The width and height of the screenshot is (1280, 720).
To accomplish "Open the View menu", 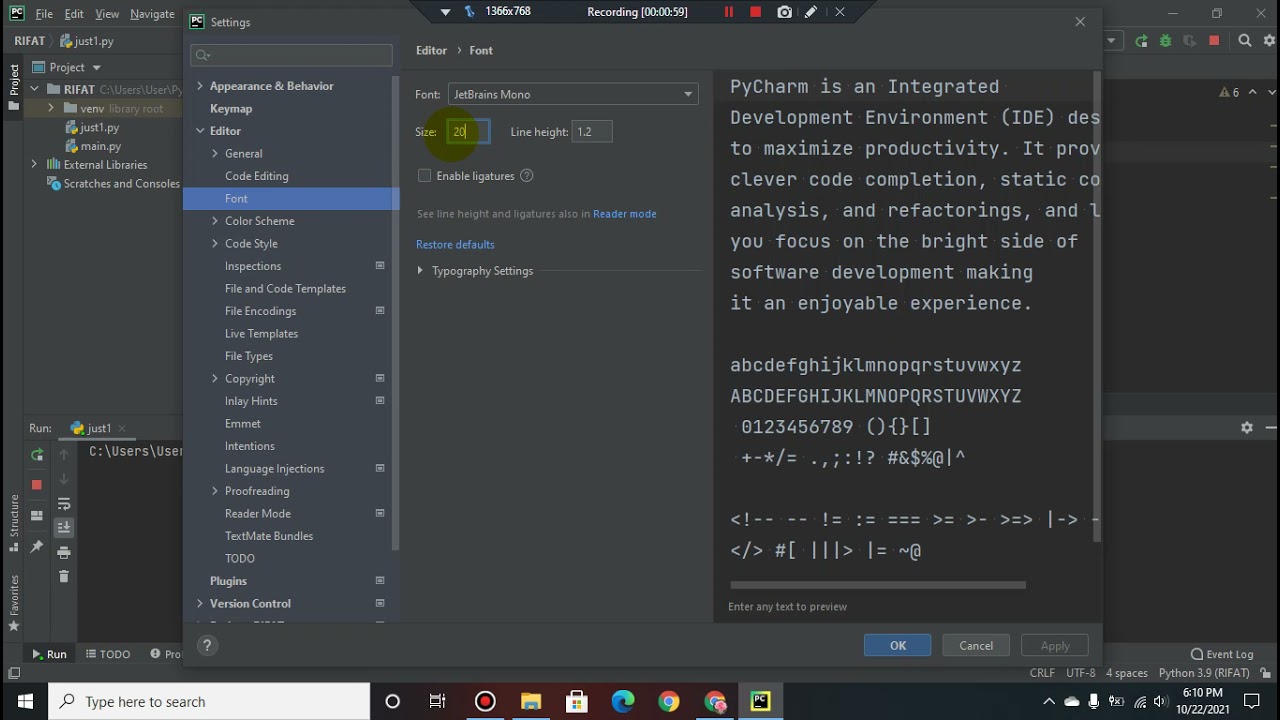I will coord(107,14).
